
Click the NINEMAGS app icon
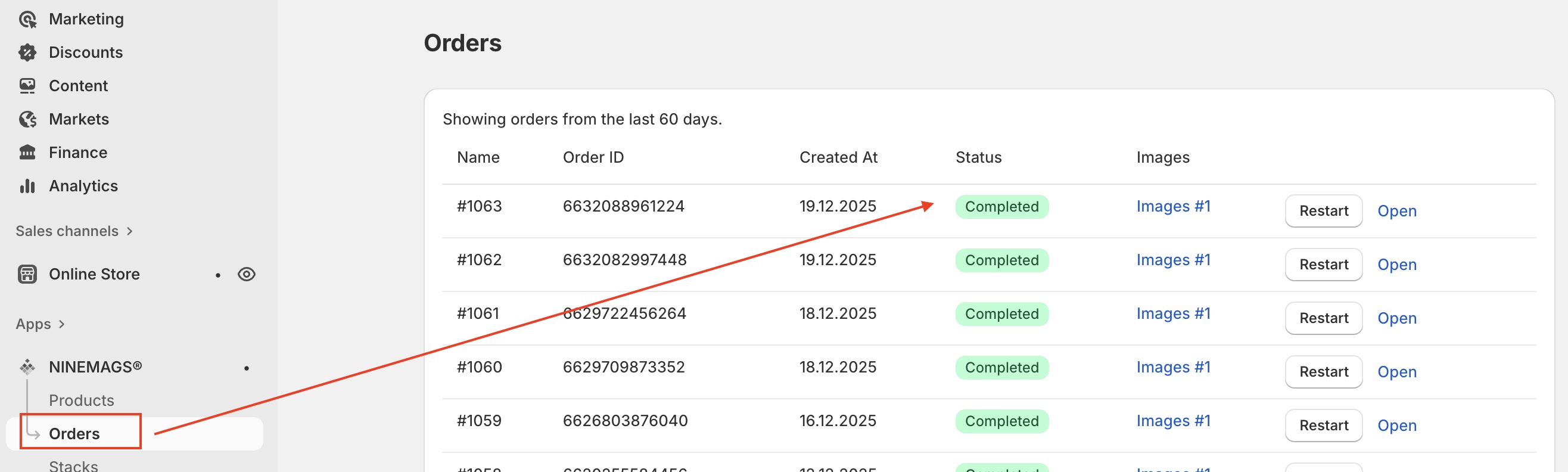[27, 367]
